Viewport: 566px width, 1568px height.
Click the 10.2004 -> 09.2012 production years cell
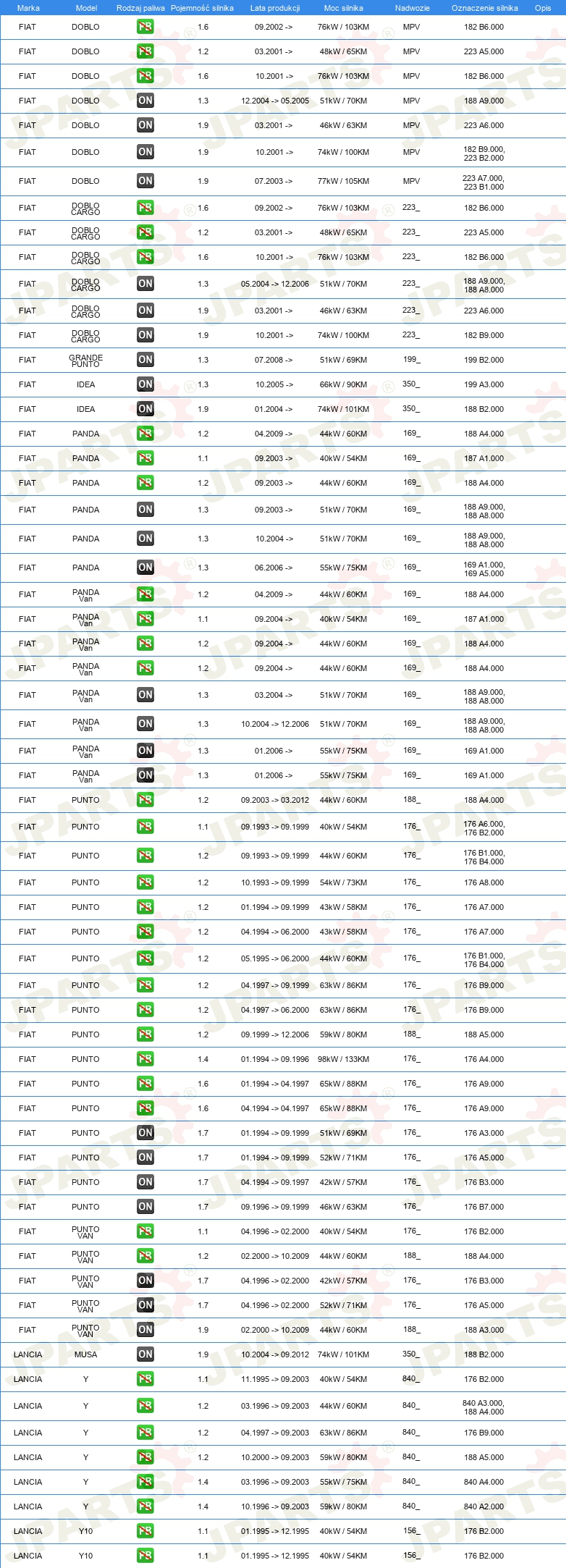275,1354
